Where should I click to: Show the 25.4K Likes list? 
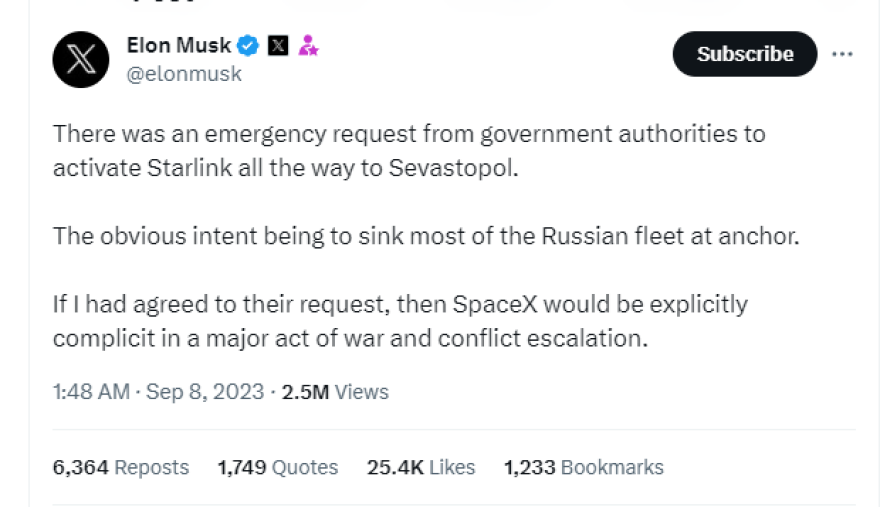(421, 467)
